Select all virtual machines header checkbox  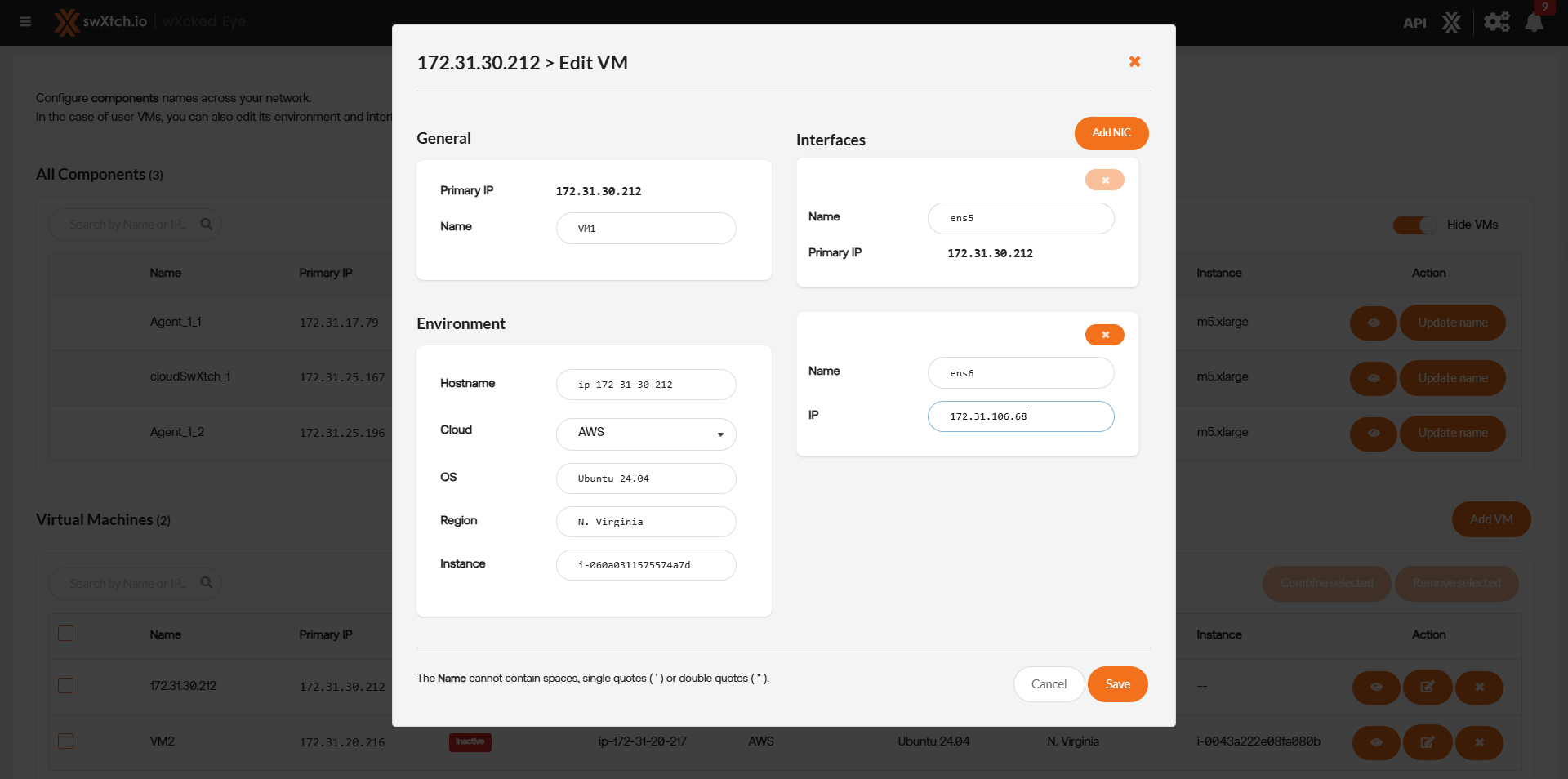tap(66, 634)
